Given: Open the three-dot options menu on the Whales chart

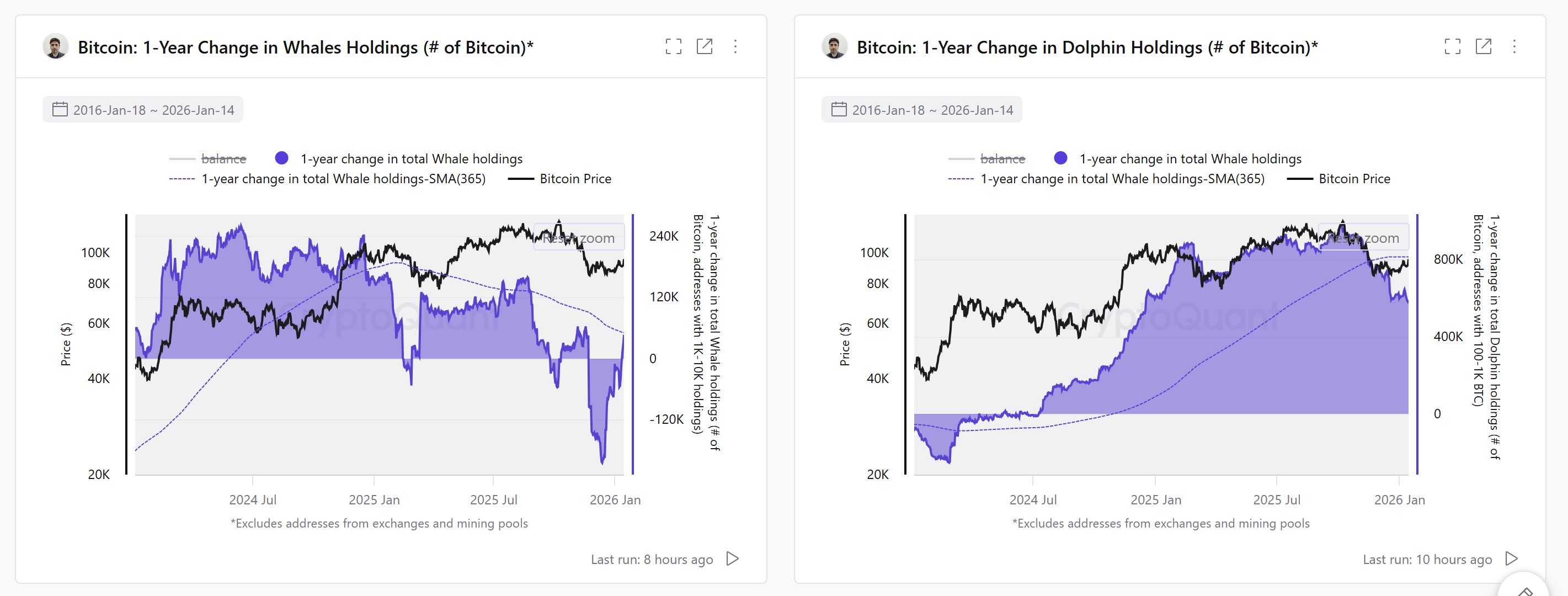Looking at the screenshot, I should coord(737,46).
